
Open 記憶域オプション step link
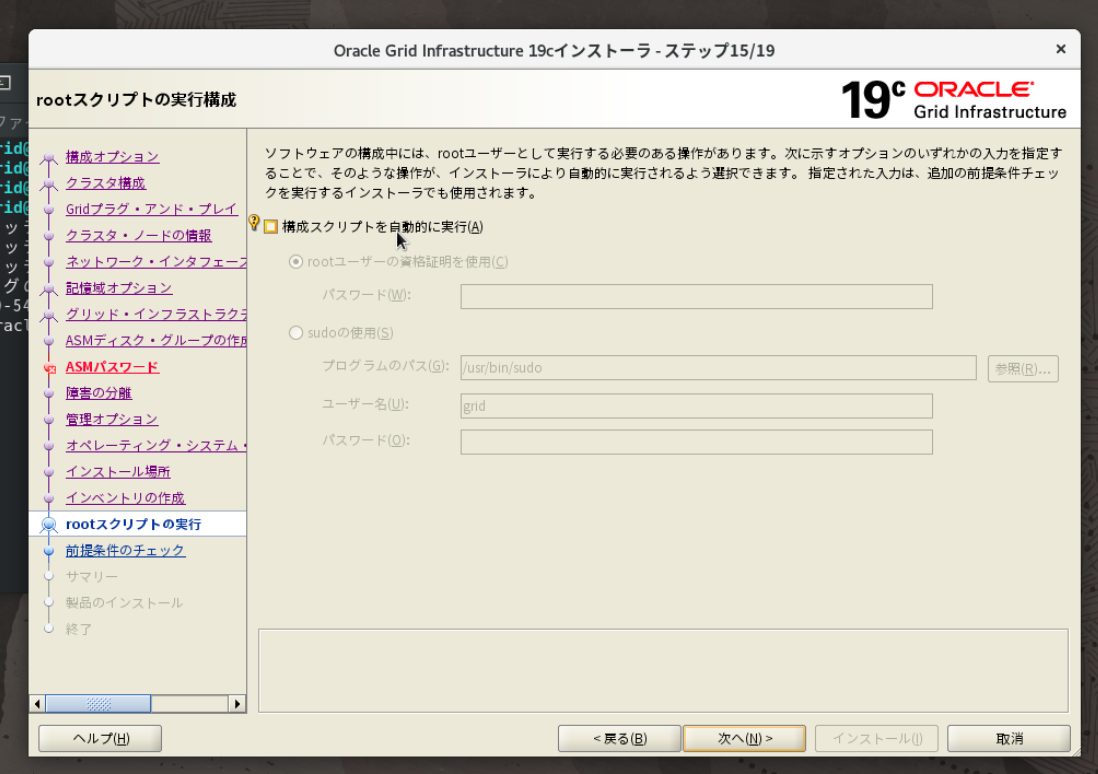[119, 289]
